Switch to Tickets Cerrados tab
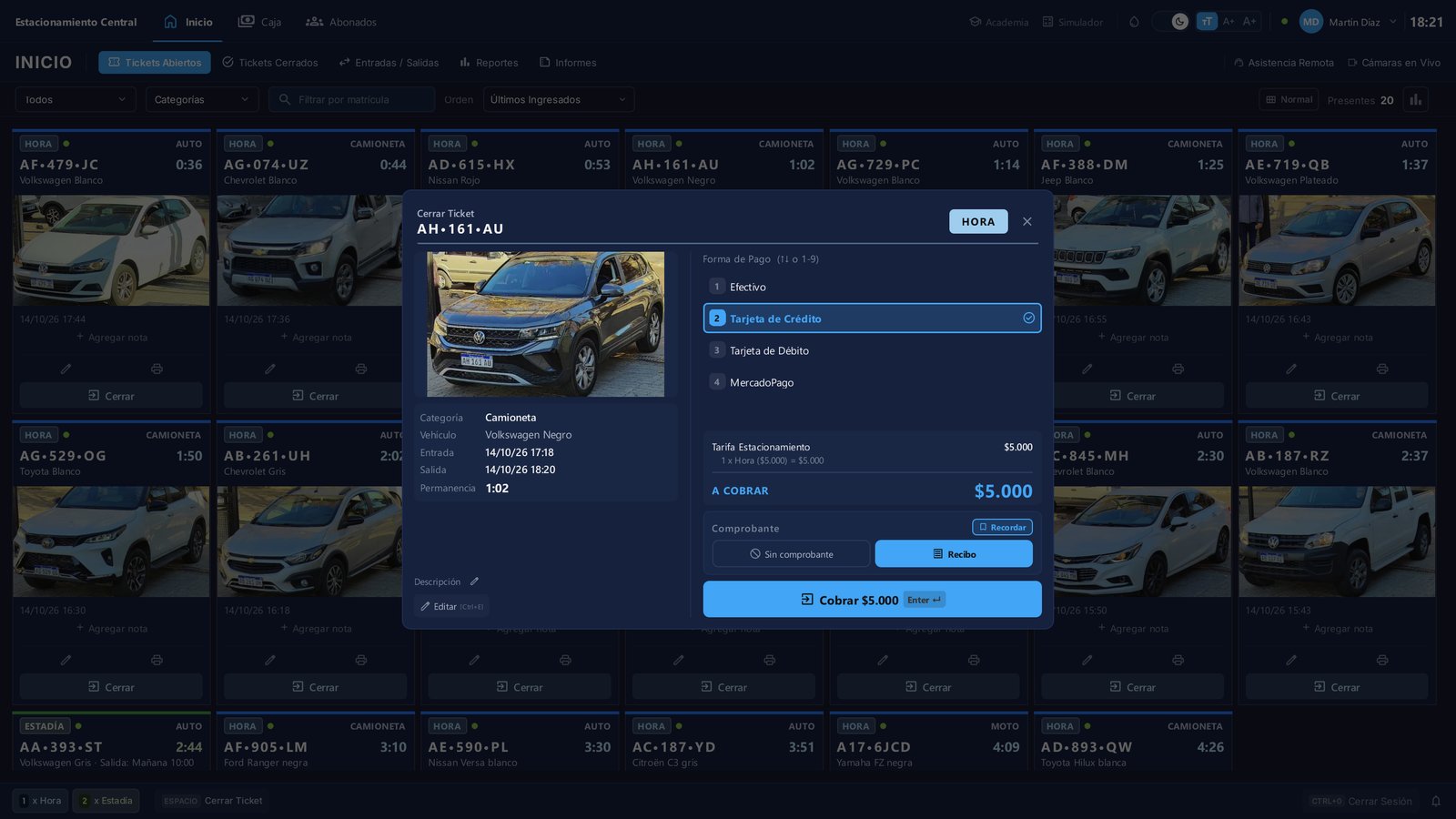Screen dimensions: 1456x819 [x=270, y=63]
